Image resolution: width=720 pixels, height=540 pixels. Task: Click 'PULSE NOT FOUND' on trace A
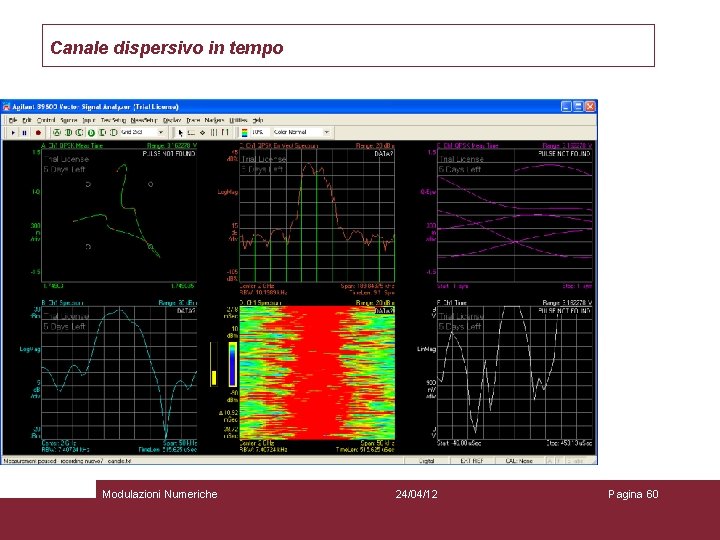[x=169, y=153]
